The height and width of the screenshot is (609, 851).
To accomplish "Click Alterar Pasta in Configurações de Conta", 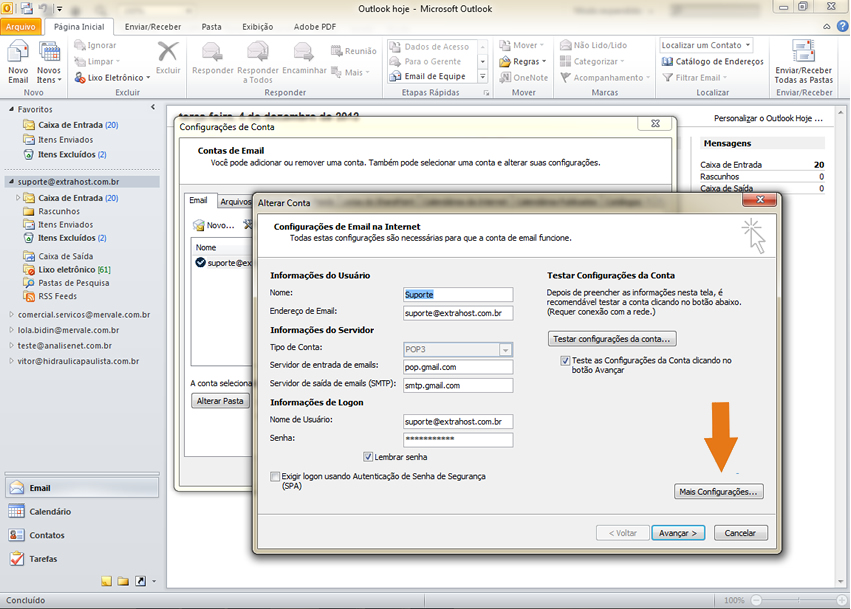I will 220,401.
